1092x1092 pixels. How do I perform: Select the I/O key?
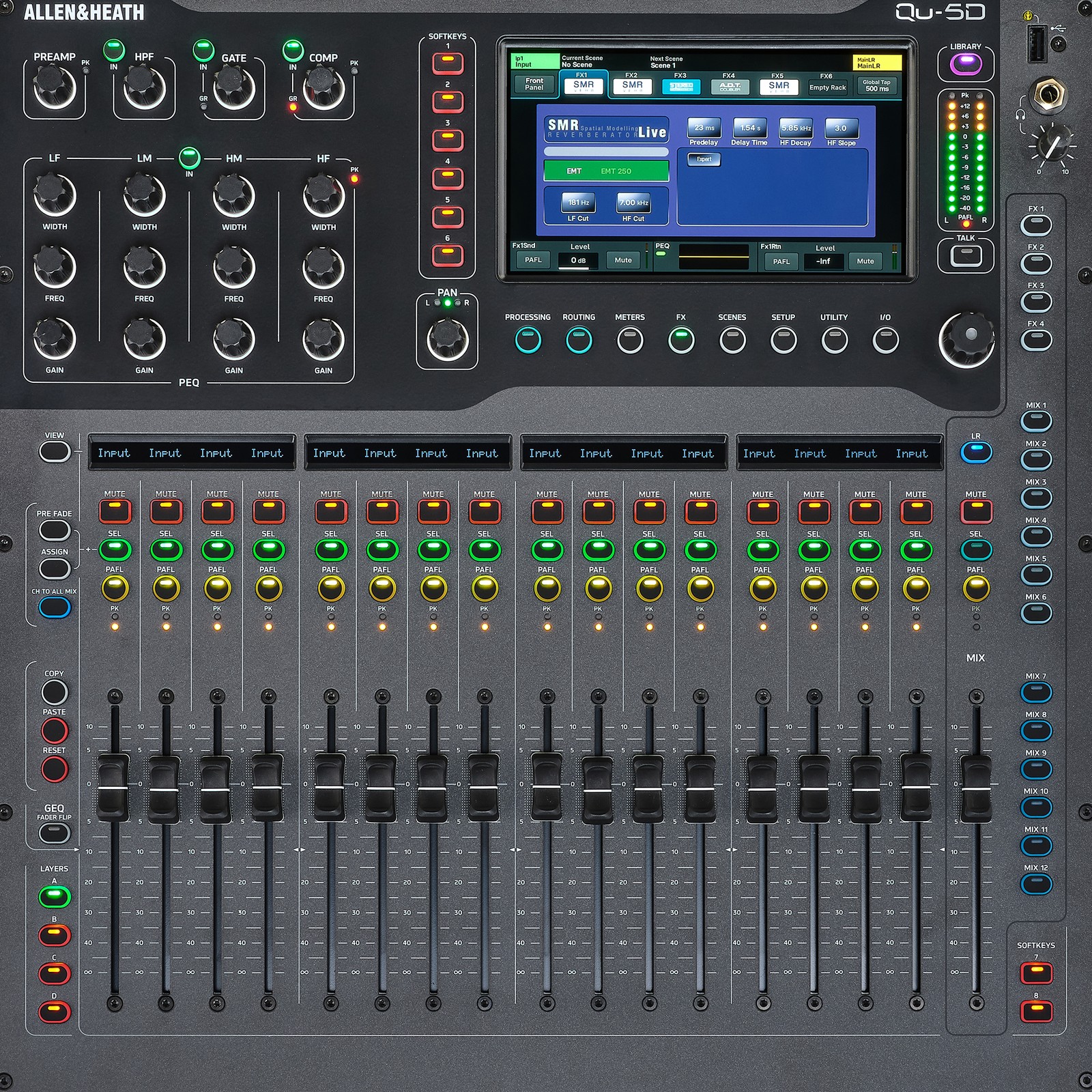886,340
